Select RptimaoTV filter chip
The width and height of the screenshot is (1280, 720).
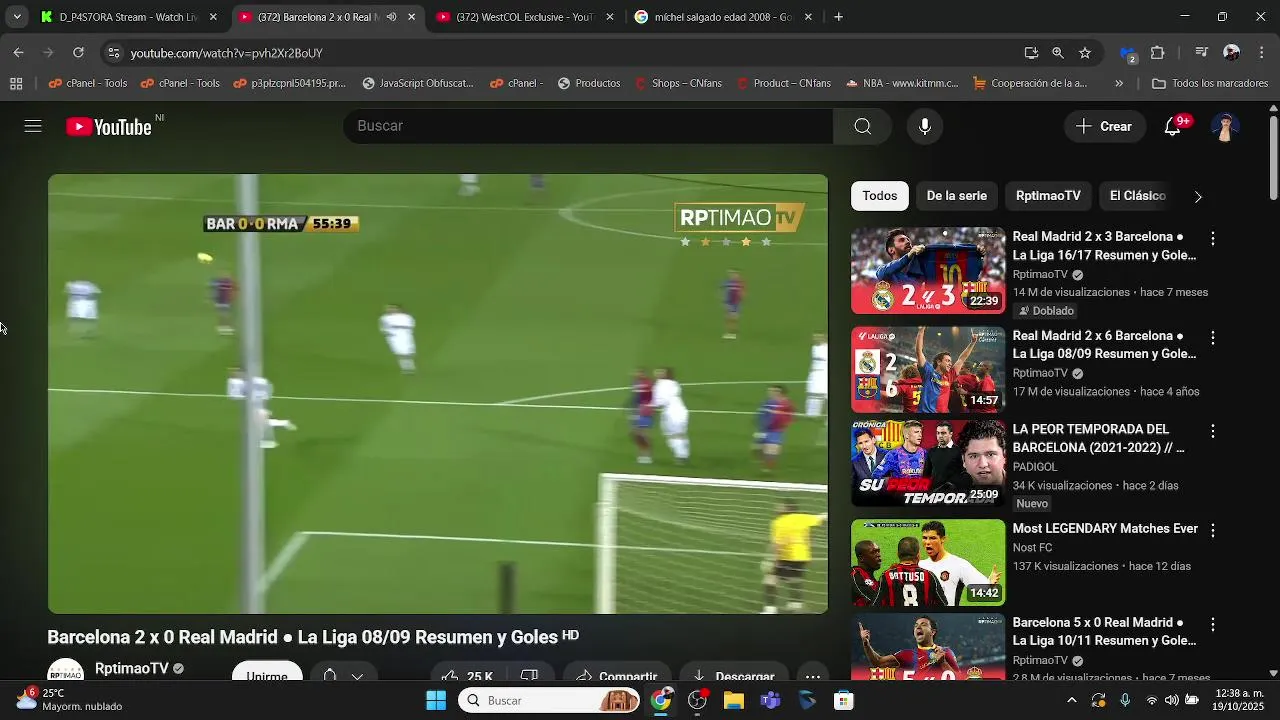[x=1048, y=196]
